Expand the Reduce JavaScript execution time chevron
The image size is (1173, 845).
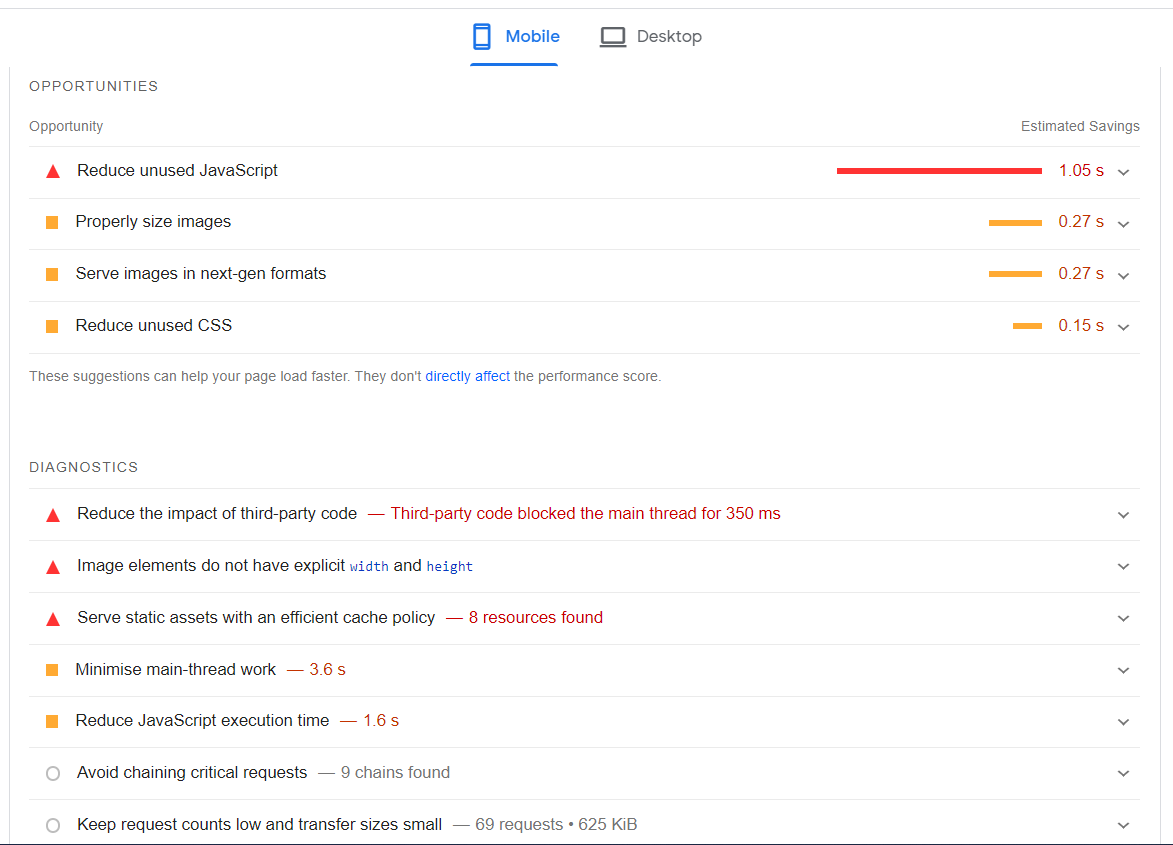point(1124,722)
